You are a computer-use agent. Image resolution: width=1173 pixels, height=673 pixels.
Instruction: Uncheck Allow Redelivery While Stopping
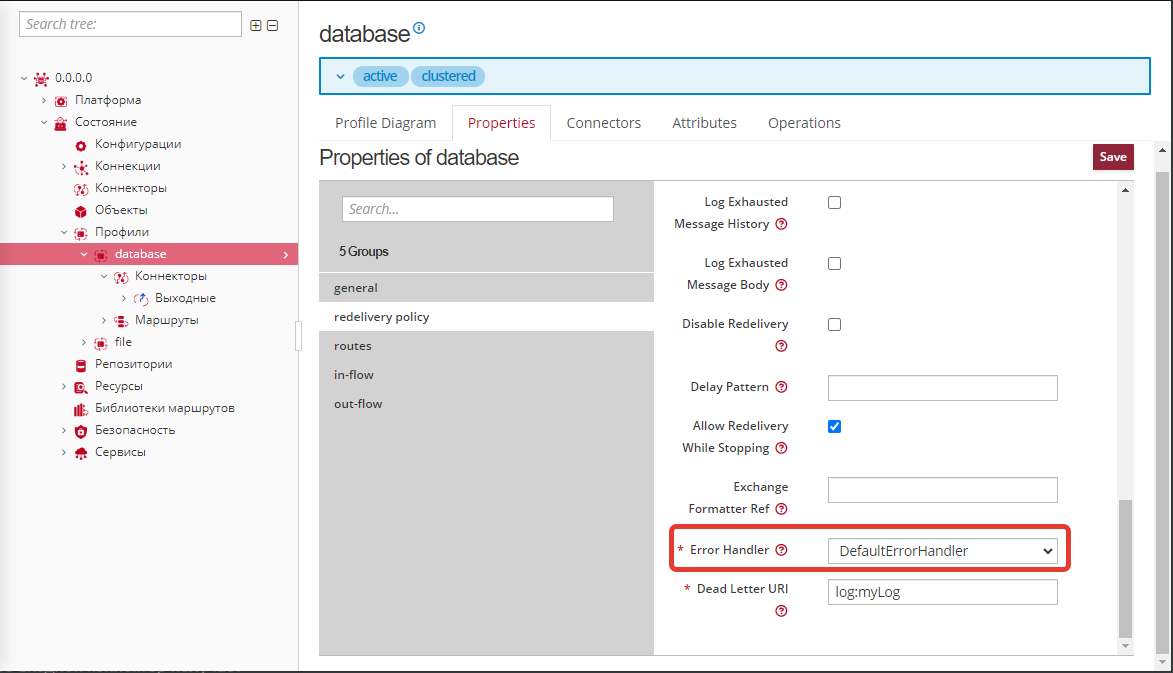pyautogui.click(x=834, y=426)
